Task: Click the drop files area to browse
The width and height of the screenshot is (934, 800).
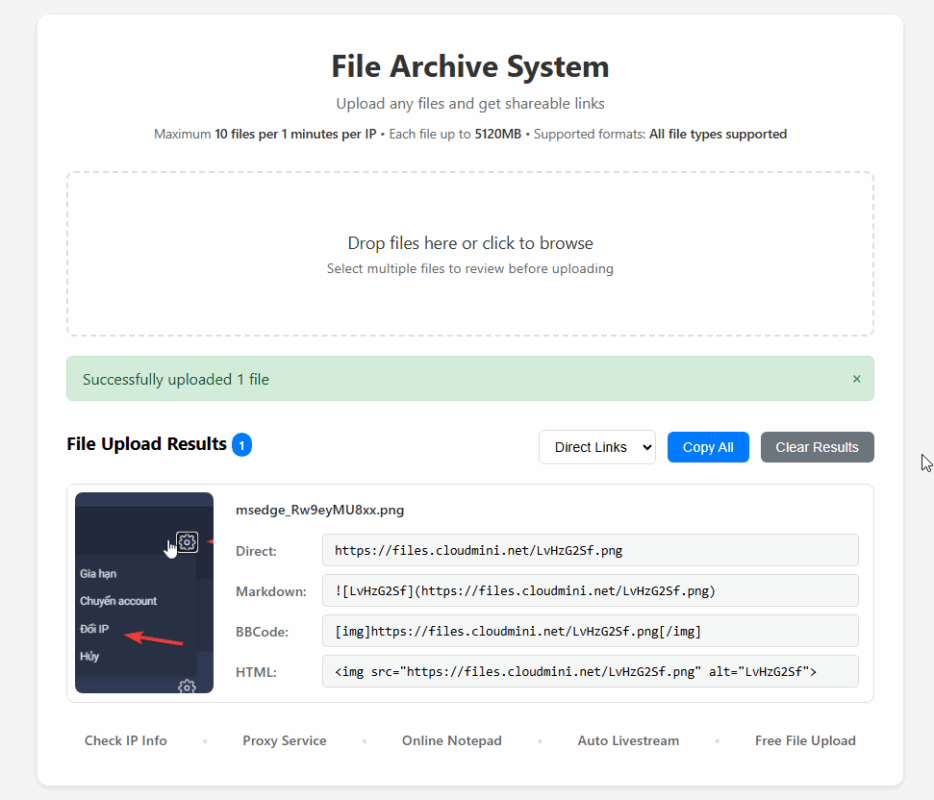Action: pos(470,253)
